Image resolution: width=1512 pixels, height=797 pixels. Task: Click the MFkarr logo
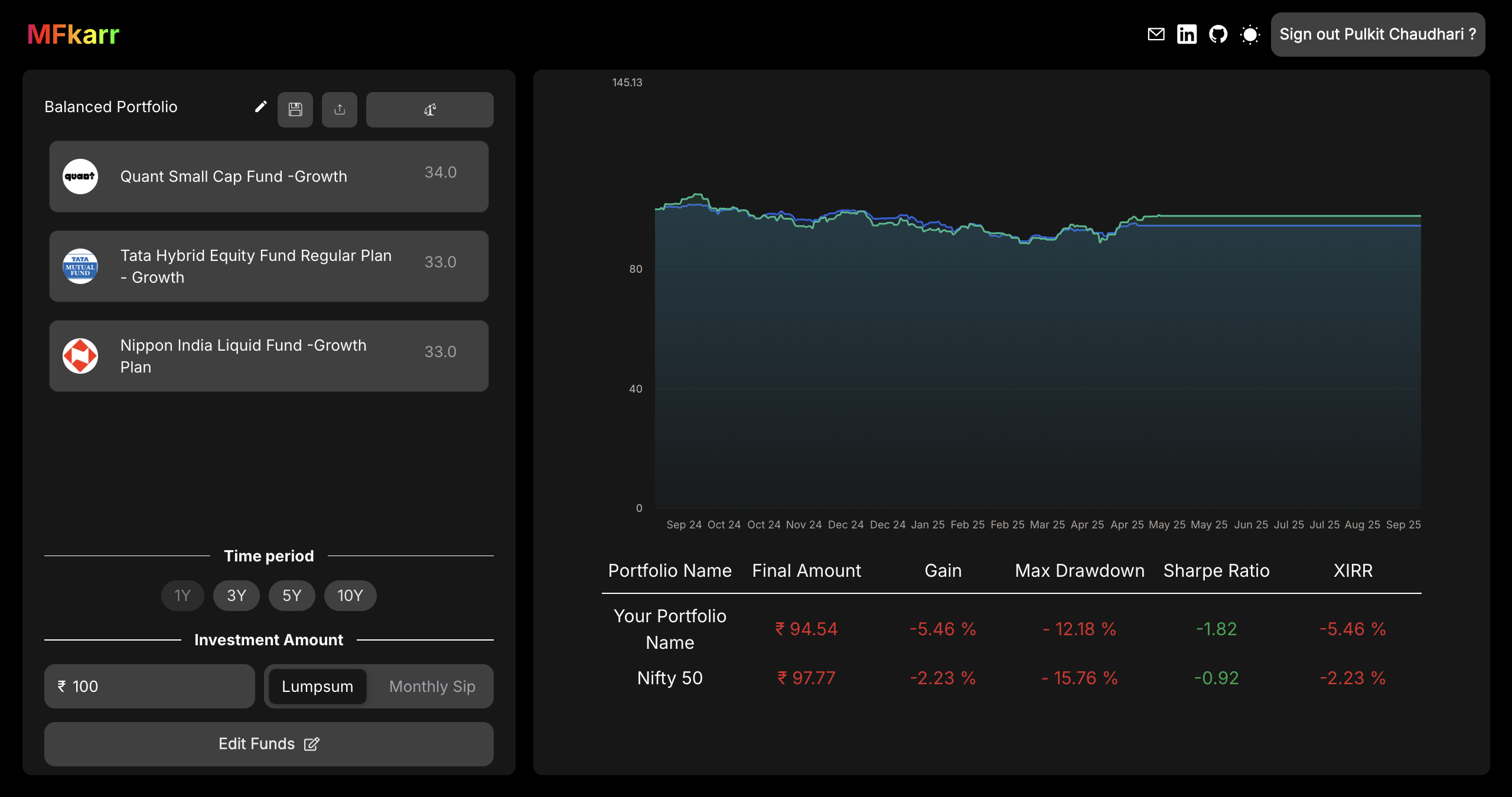click(x=73, y=34)
